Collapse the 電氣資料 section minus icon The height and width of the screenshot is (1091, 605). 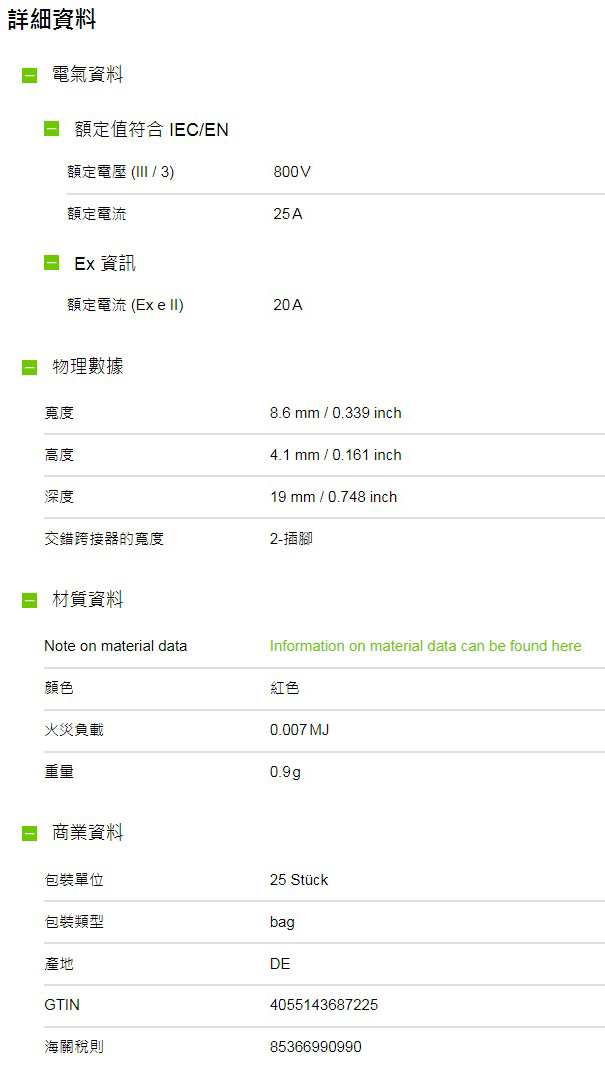tap(30, 76)
